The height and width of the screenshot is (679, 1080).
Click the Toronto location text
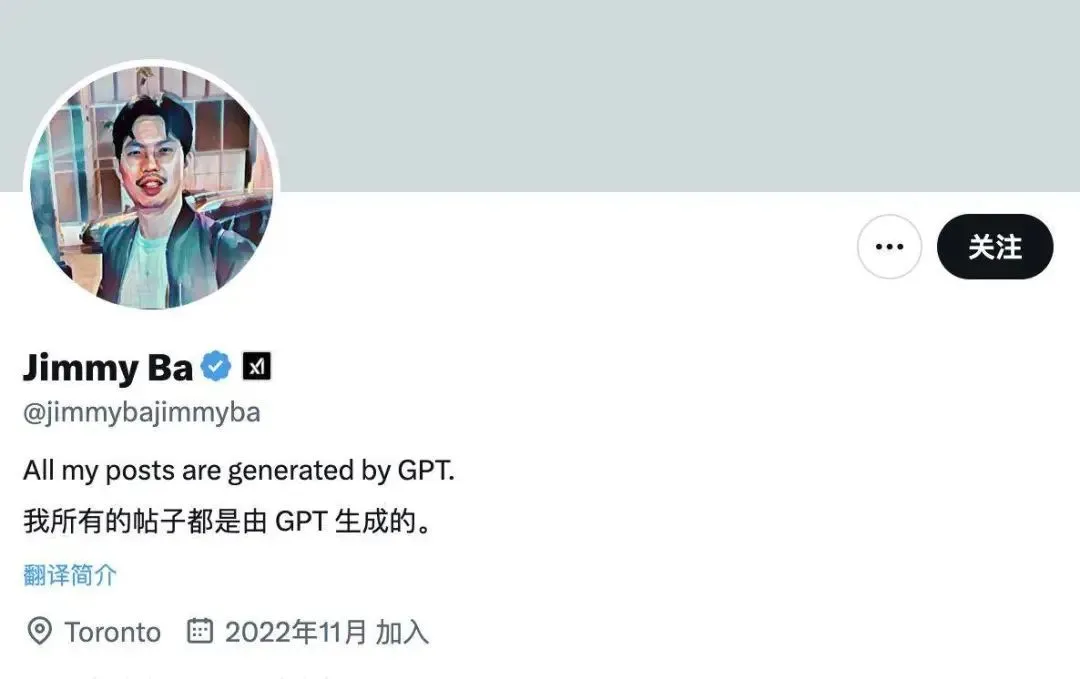113,632
